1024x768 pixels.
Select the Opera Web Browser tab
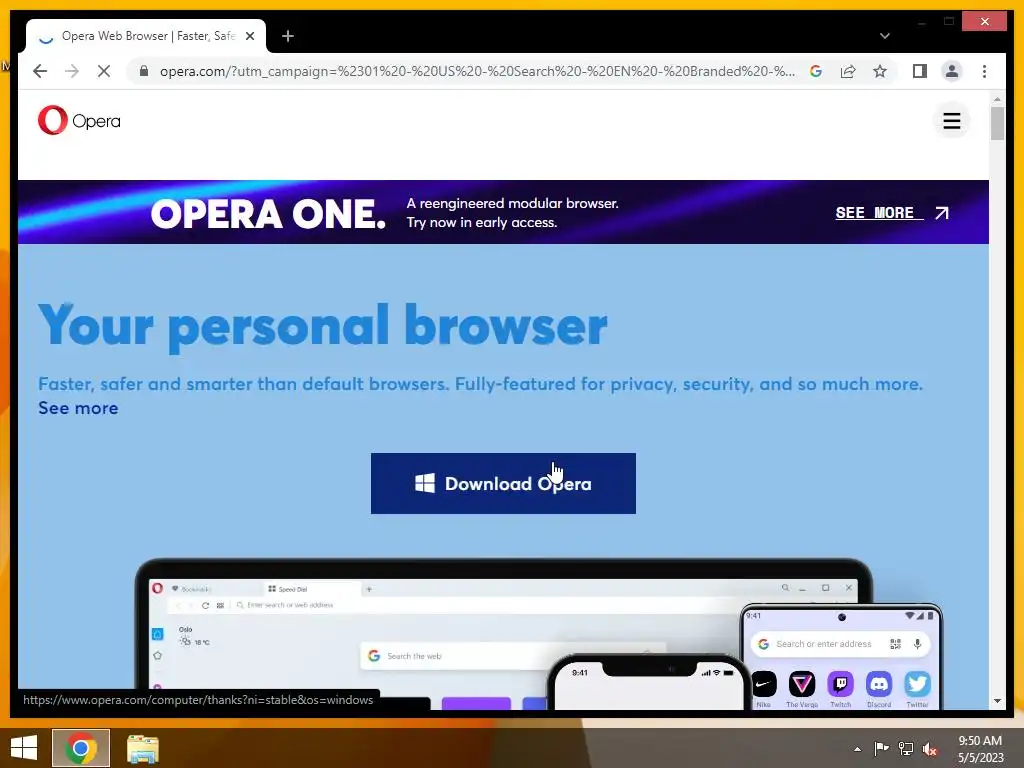point(146,36)
